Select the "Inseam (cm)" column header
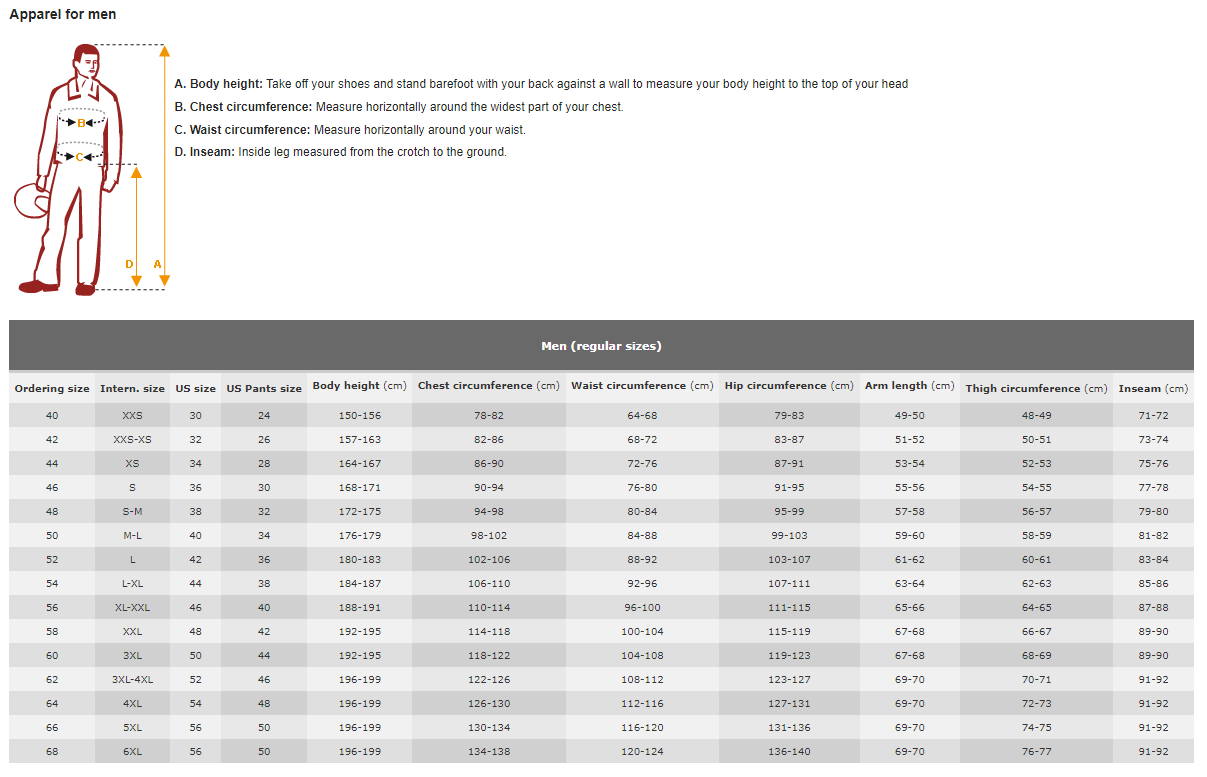1207x777 pixels. (1153, 388)
